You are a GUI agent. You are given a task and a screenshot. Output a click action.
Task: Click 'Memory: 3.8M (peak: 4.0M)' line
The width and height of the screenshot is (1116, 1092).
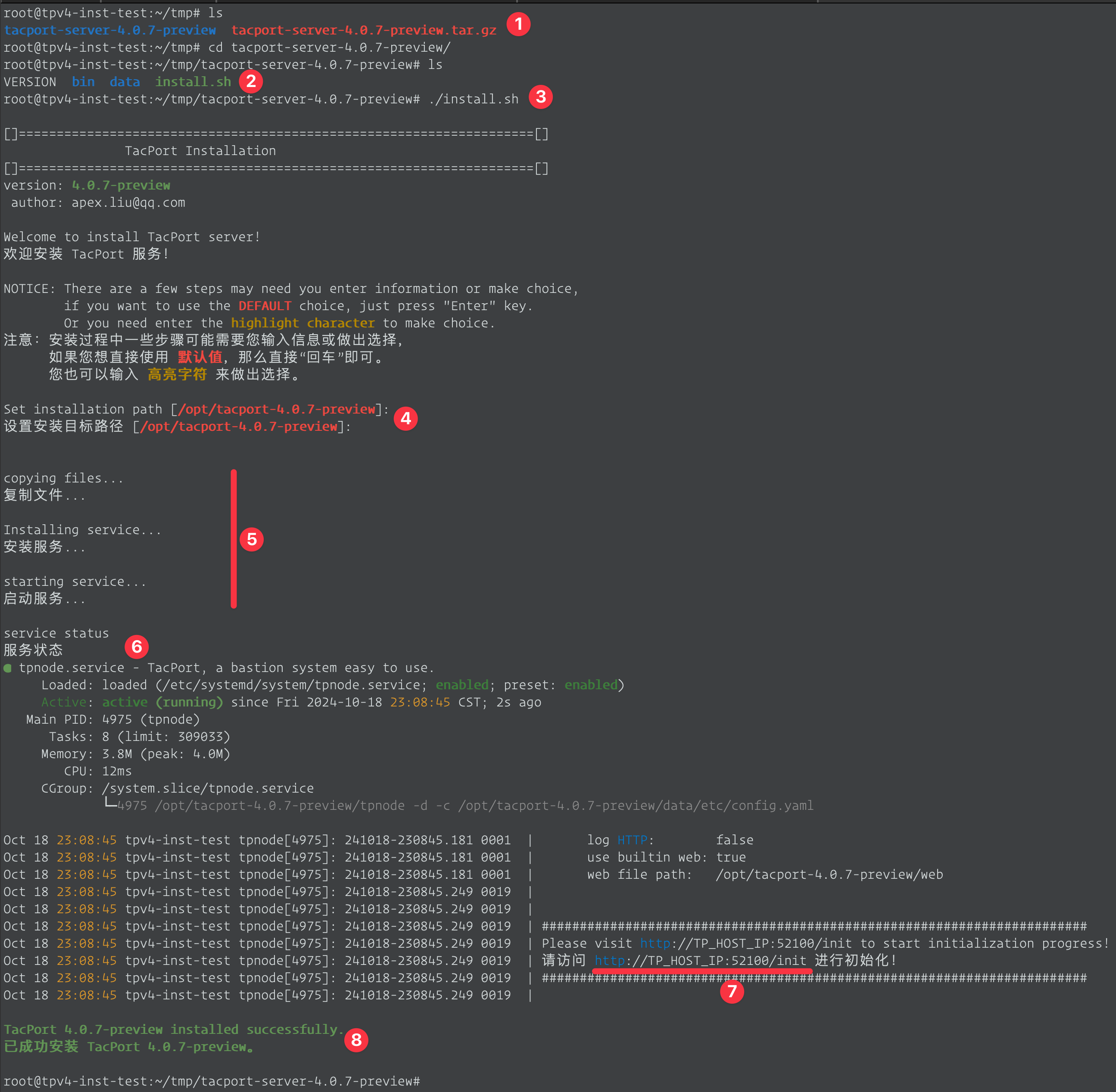click(135, 753)
